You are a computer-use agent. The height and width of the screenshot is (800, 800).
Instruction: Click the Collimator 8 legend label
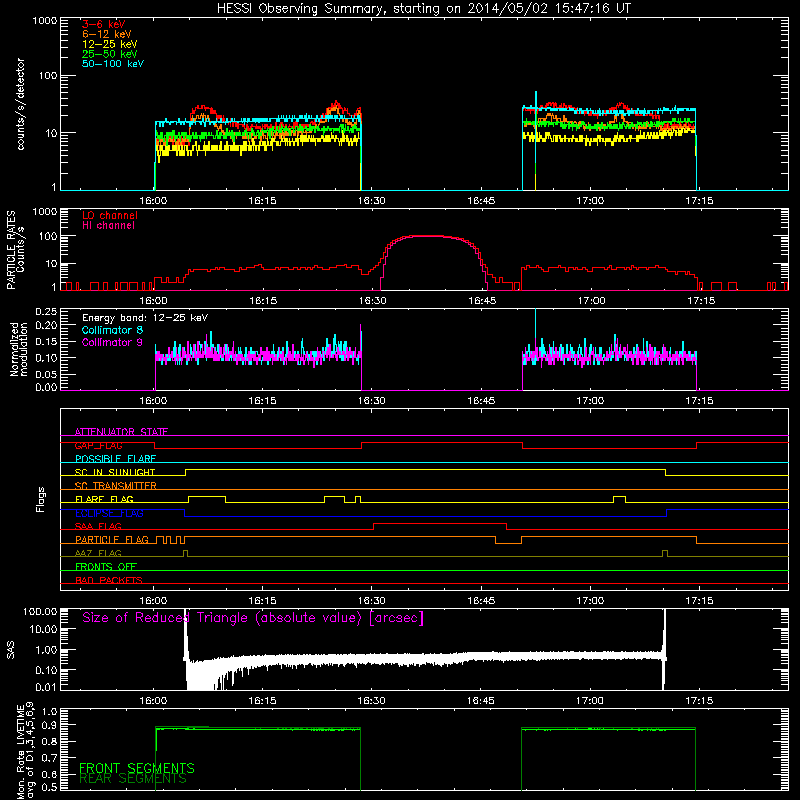(x=112, y=330)
